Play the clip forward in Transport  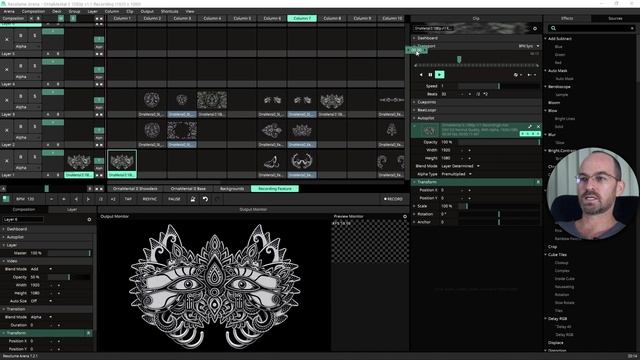point(440,75)
